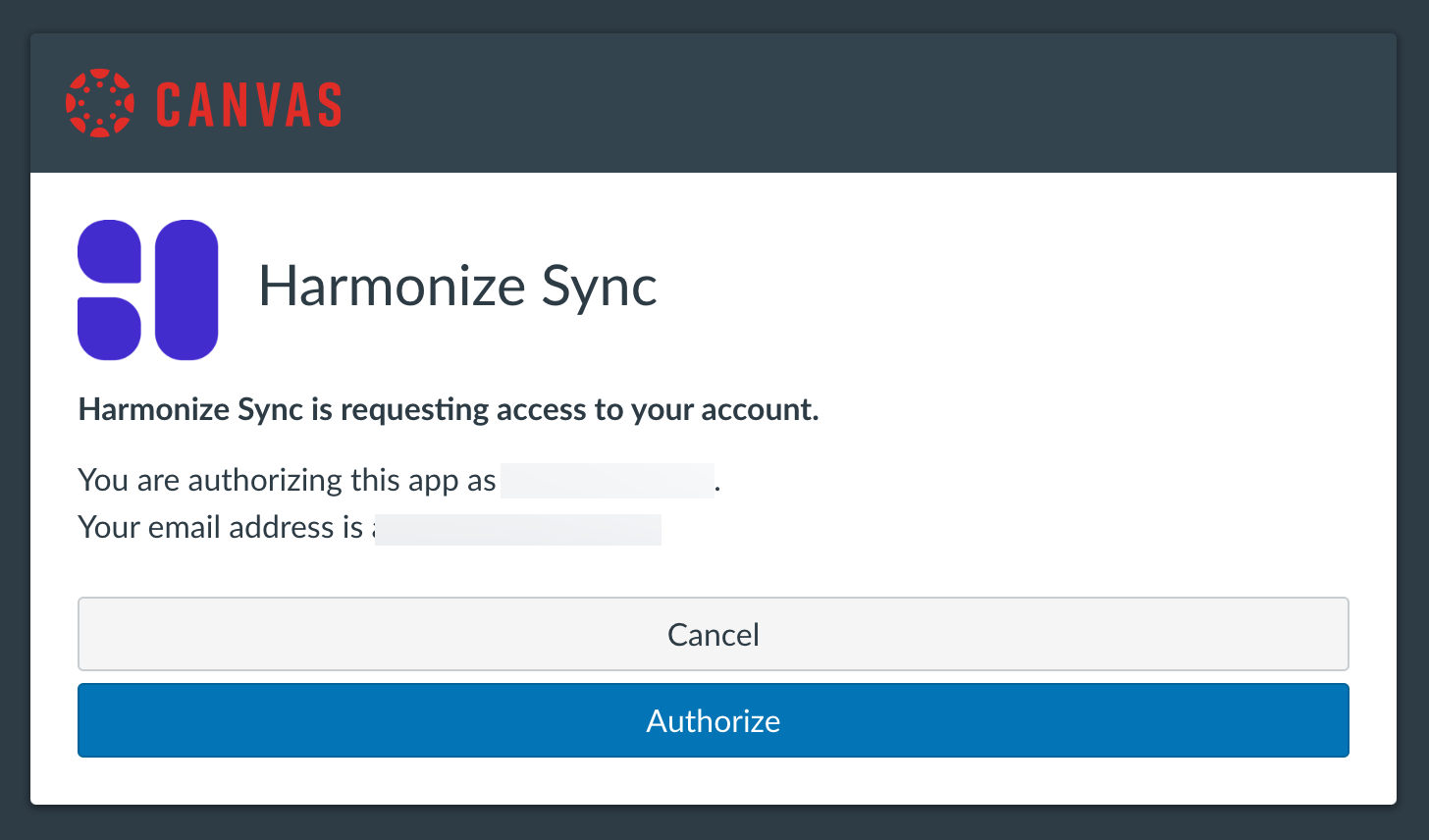Click the white space below the Authorize button

(x=714, y=781)
